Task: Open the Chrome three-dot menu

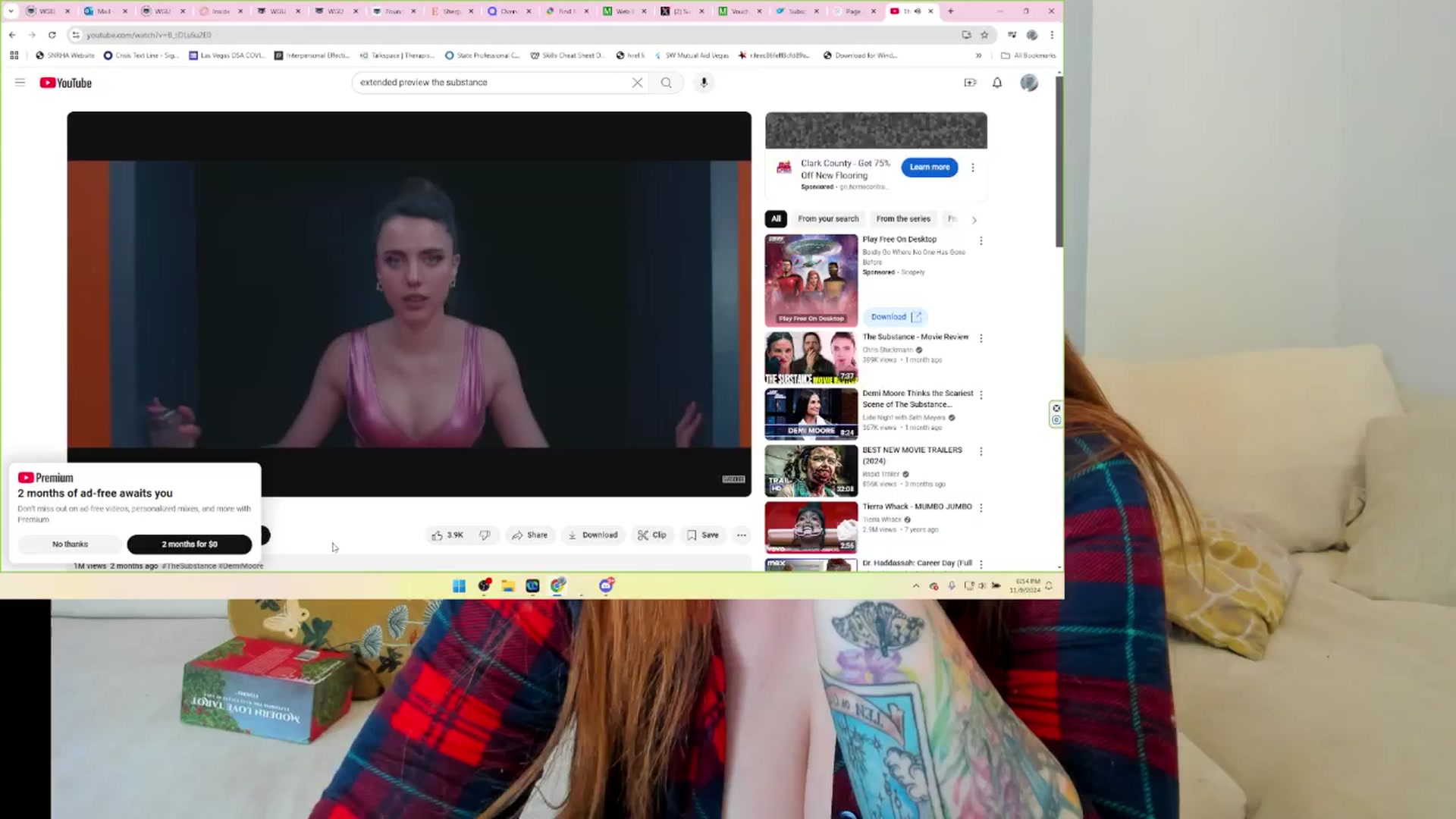Action: (1052, 35)
